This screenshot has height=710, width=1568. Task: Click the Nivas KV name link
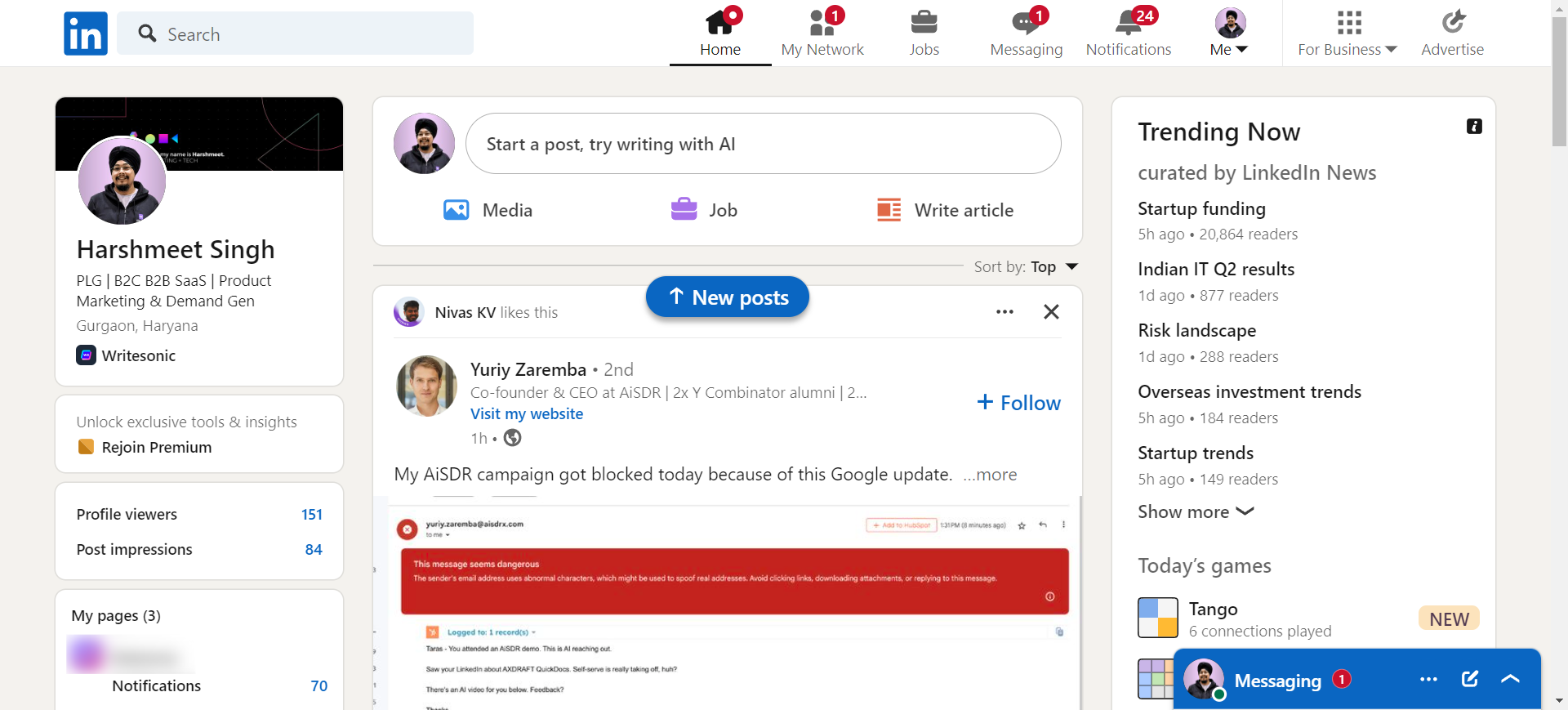click(x=465, y=312)
